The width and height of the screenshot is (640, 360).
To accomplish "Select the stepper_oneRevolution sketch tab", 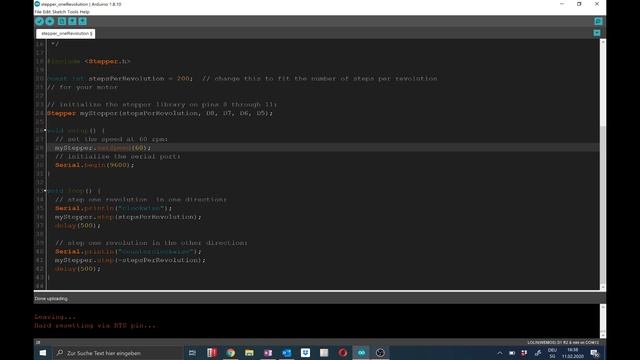I will pyautogui.click(x=66, y=33).
